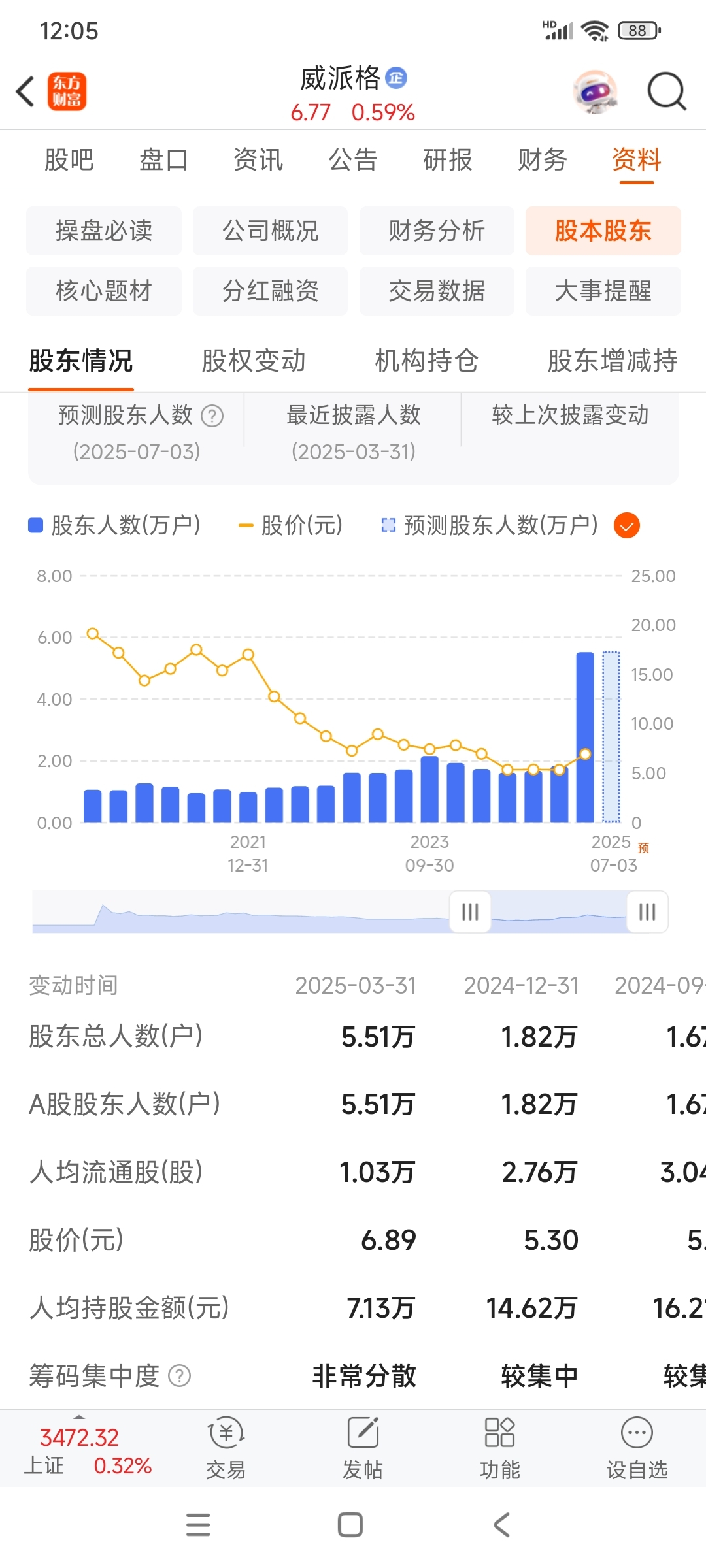Image resolution: width=706 pixels, height=1568 pixels.
Task: Switch to the 盘口 tab
Action: coord(163,160)
